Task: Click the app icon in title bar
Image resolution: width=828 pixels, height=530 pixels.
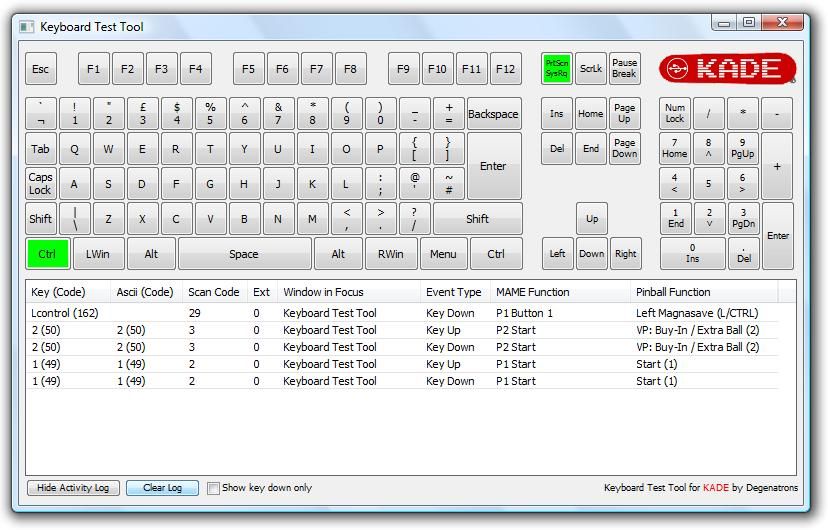Action: point(26,27)
